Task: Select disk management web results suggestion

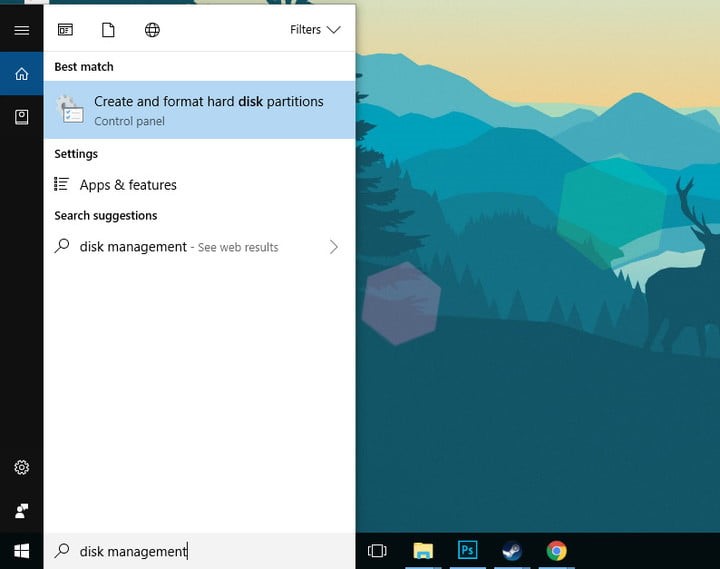Action: [199, 247]
